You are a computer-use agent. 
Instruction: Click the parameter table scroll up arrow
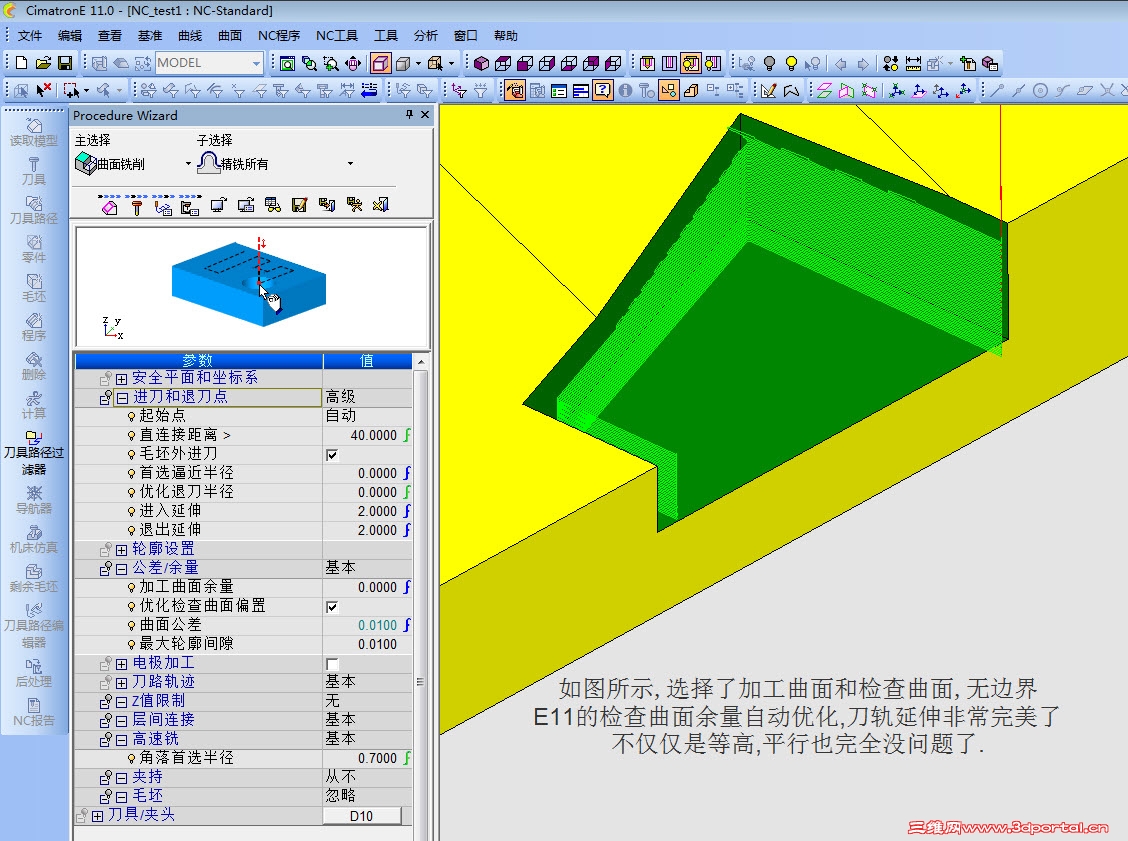422,361
